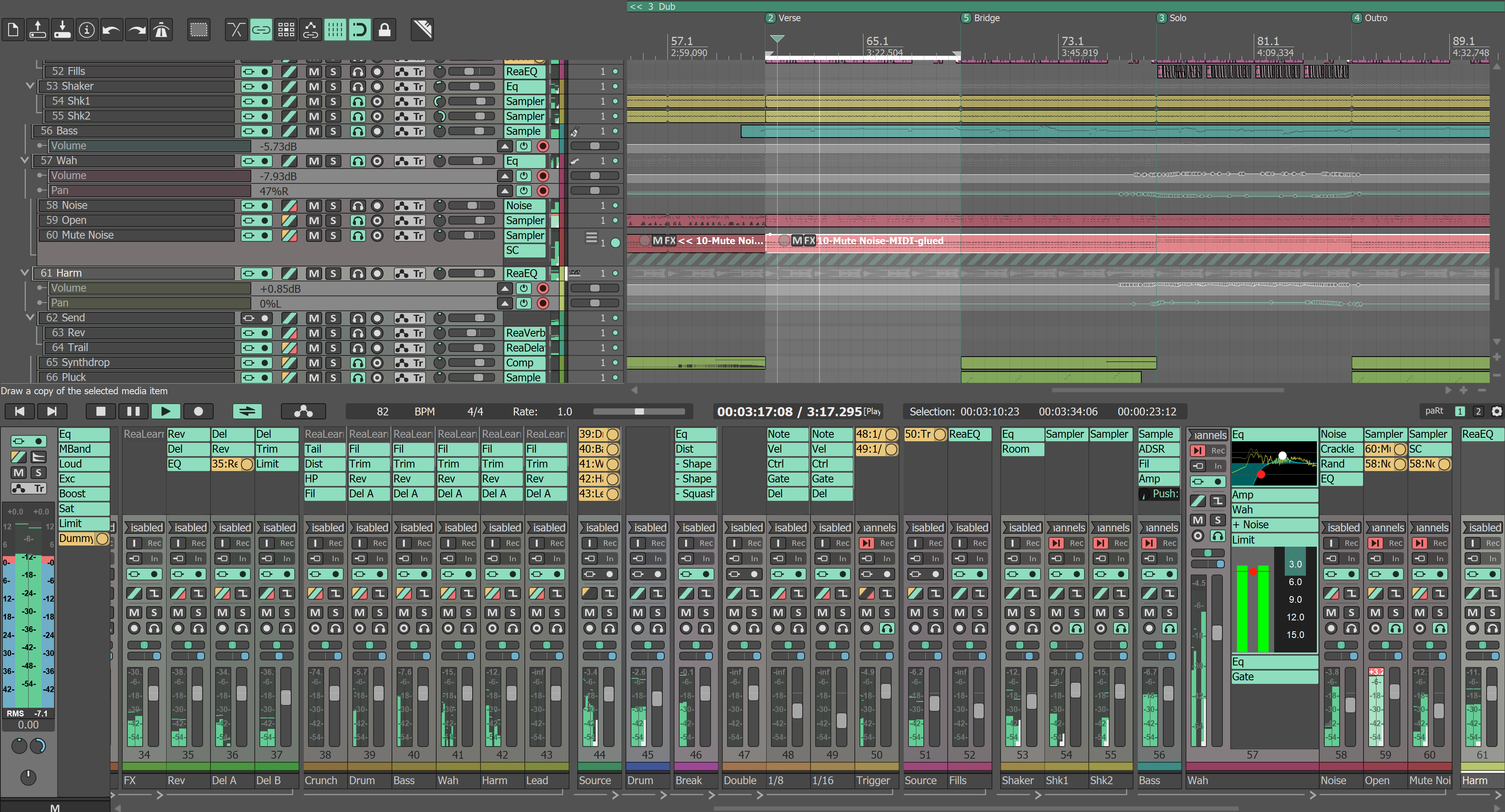Click the envelope-points-with-items node icon
Image resolution: width=1505 pixels, height=812 pixels.
click(310, 29)
